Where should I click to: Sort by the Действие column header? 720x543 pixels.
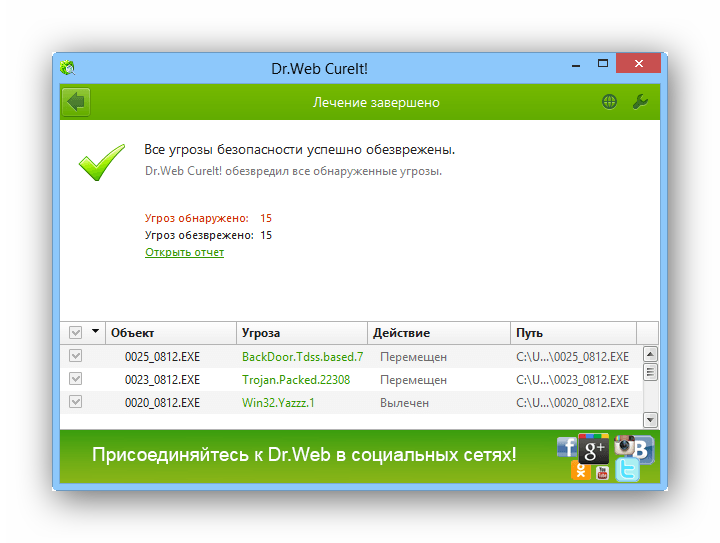point(439,333)
